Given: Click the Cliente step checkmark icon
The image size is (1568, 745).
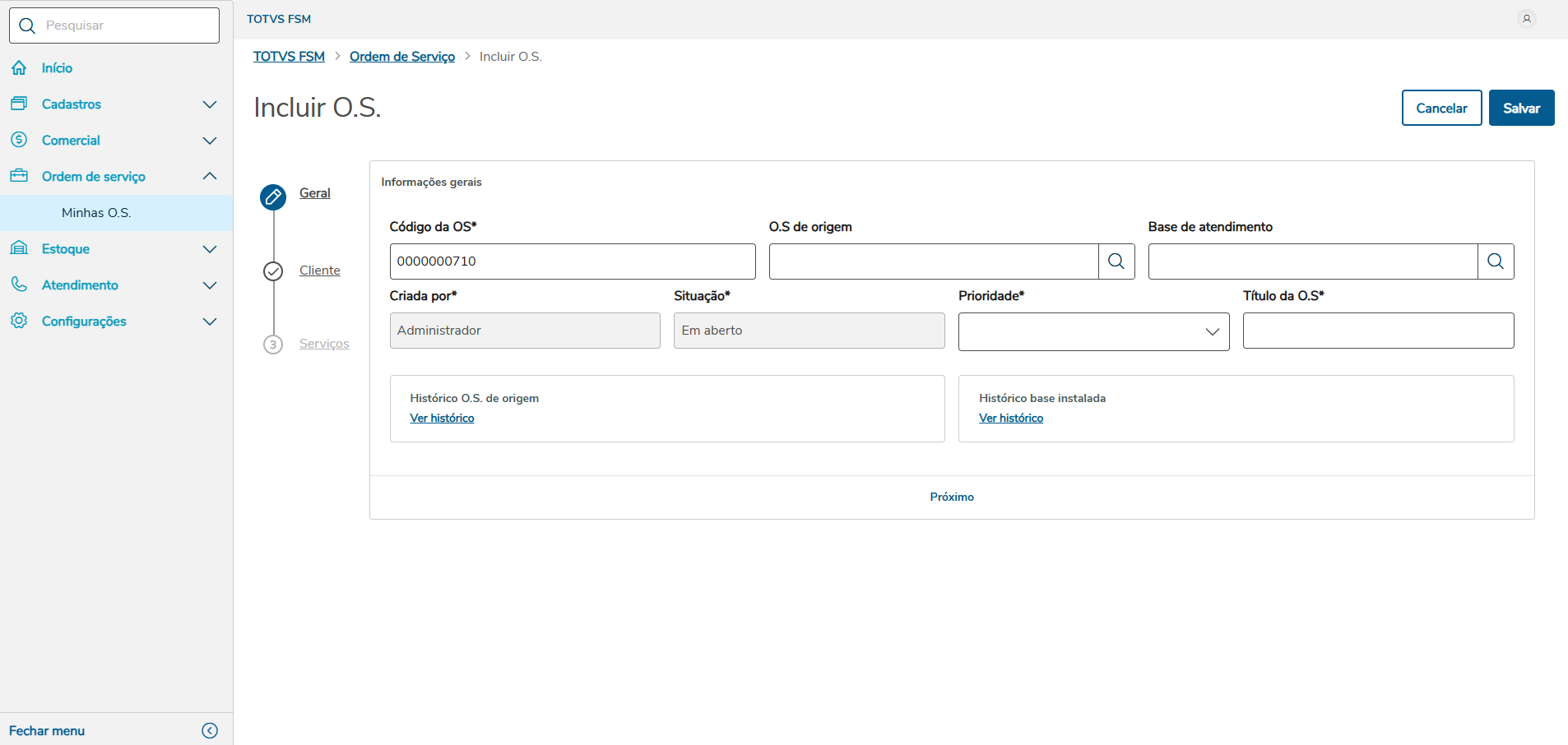Looking at the screenshot, I should tap(273, 271).
